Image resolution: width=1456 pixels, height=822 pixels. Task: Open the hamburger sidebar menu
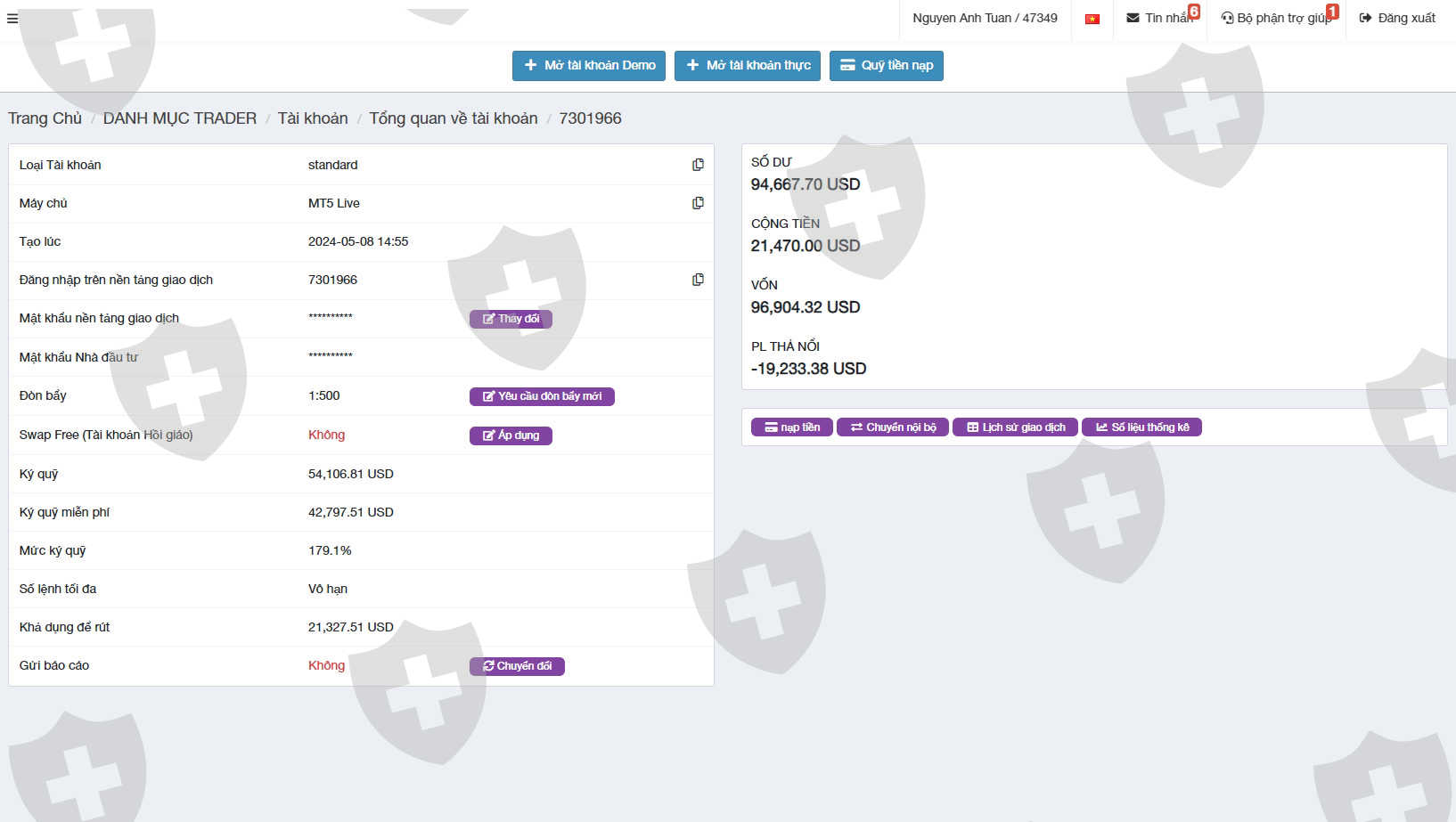(x=12, y=19)
